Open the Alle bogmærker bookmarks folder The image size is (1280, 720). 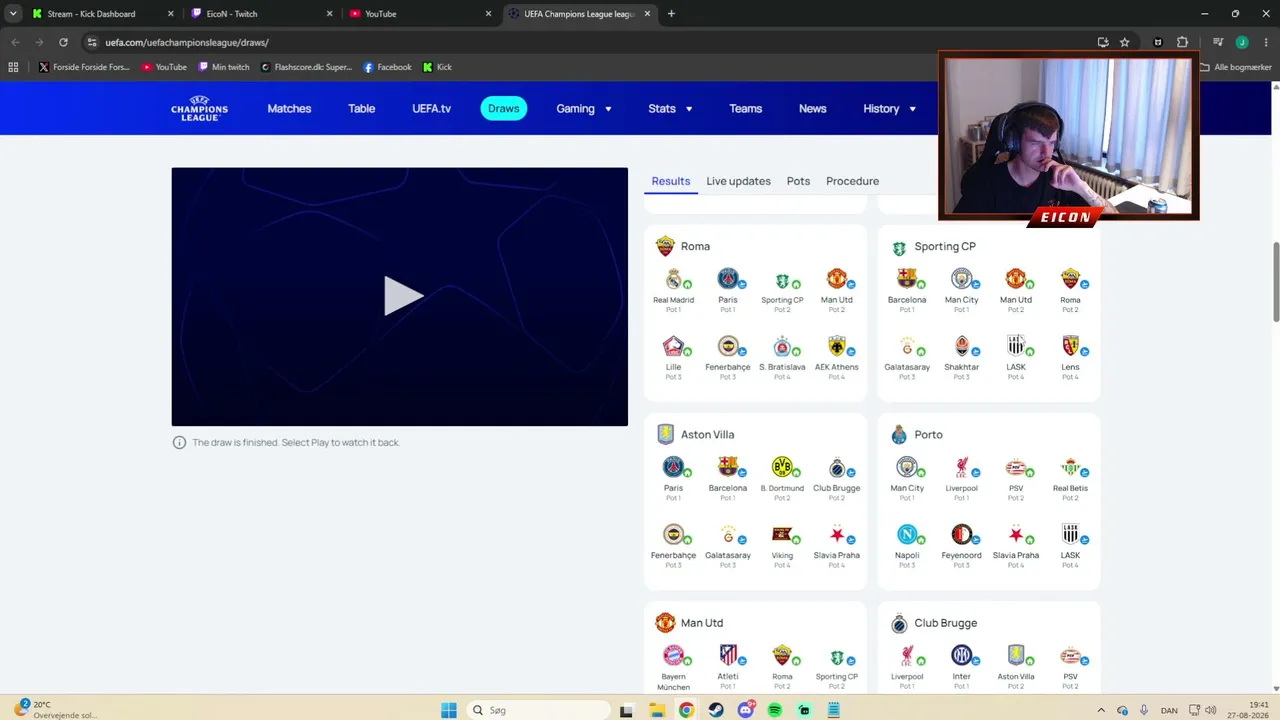tap(1235, 67)
